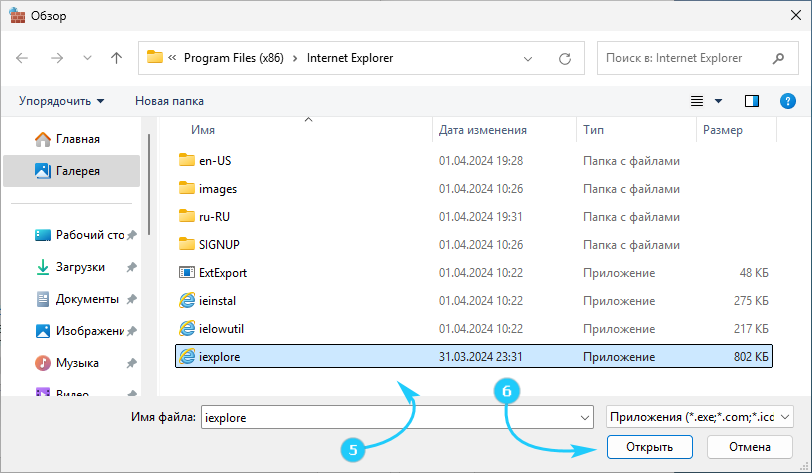Open the Приложения file type filter dropdown
Screen dimensions: 812x473
pos(700,417)
